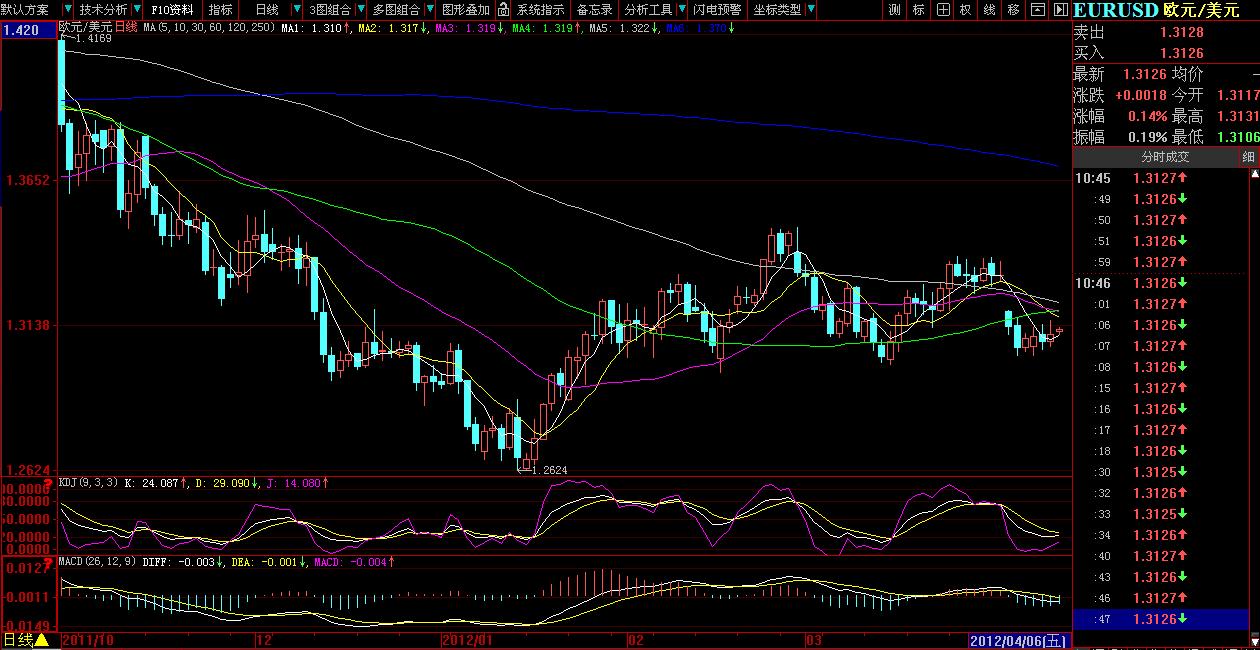Click the 10:45 tick row
Screen dimensions: 1260x650
click(1160, 178)
